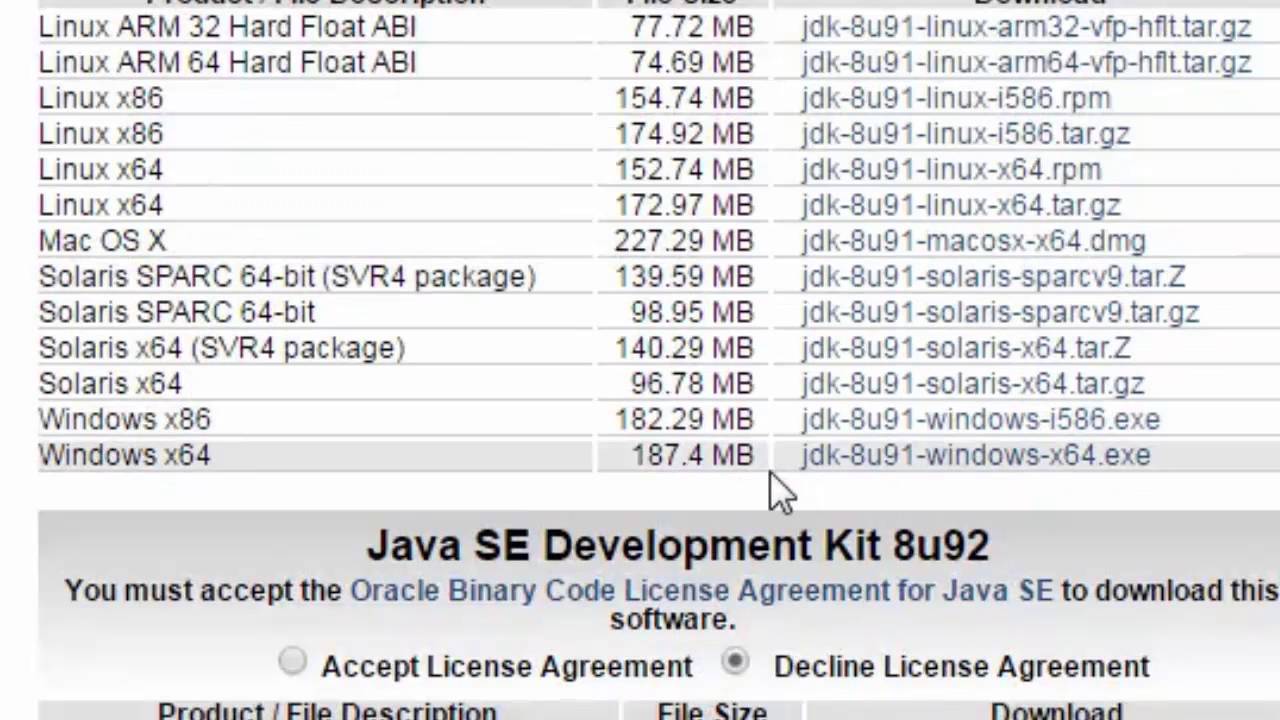Select Accept License Agreement radio button

[x=293, y=661]
